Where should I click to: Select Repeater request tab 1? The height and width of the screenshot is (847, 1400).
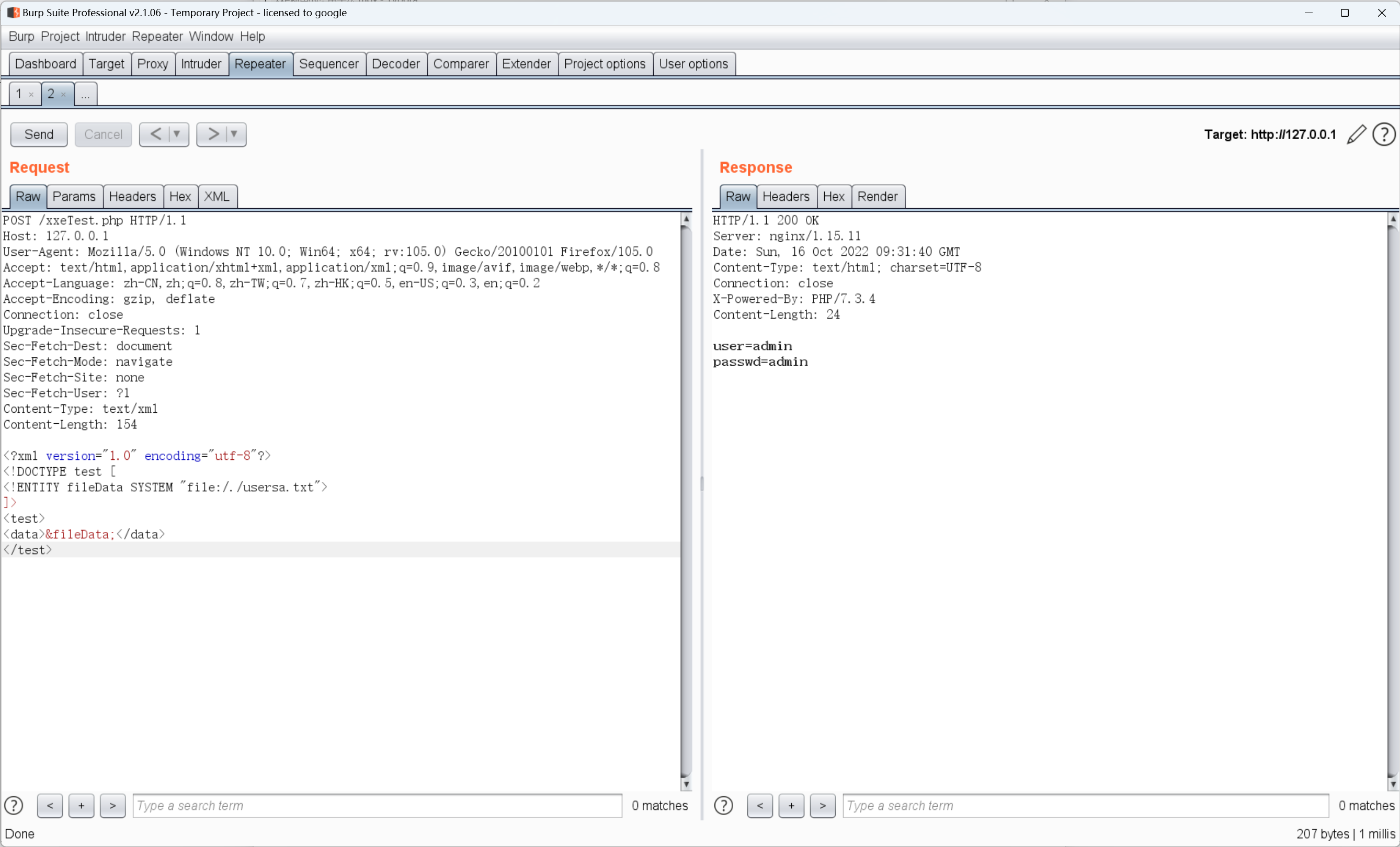click(x=19, y=94)
